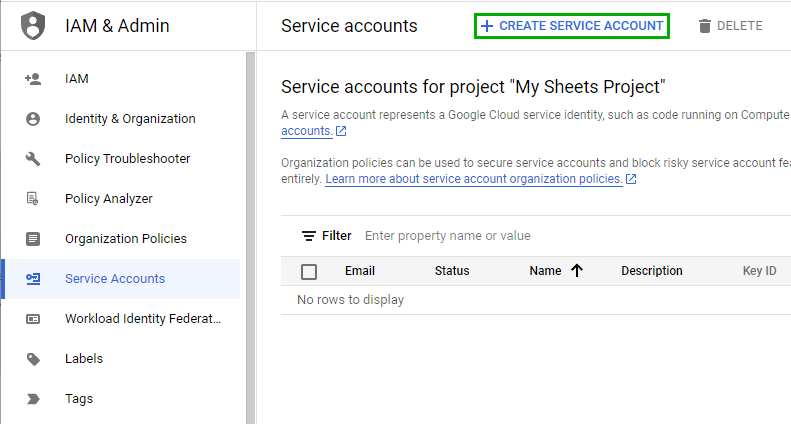Click the Workload Identity Federation card icon
791x424 pixels.
point(33,319)
